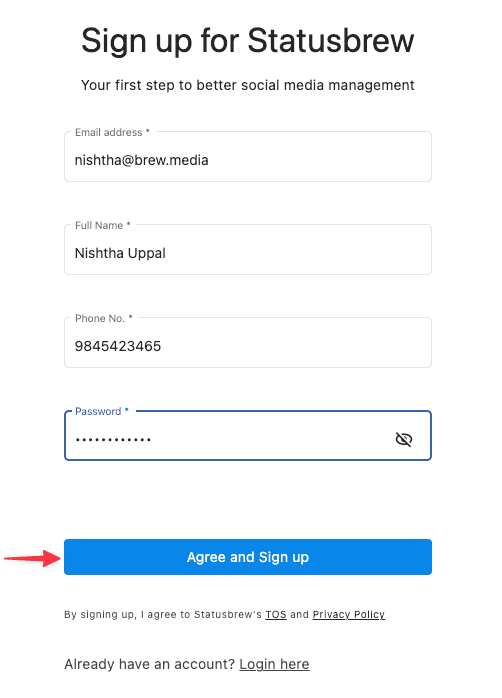Click the entered nishtha@brew.media email text
502x698 pixels.
coord(142,160)
